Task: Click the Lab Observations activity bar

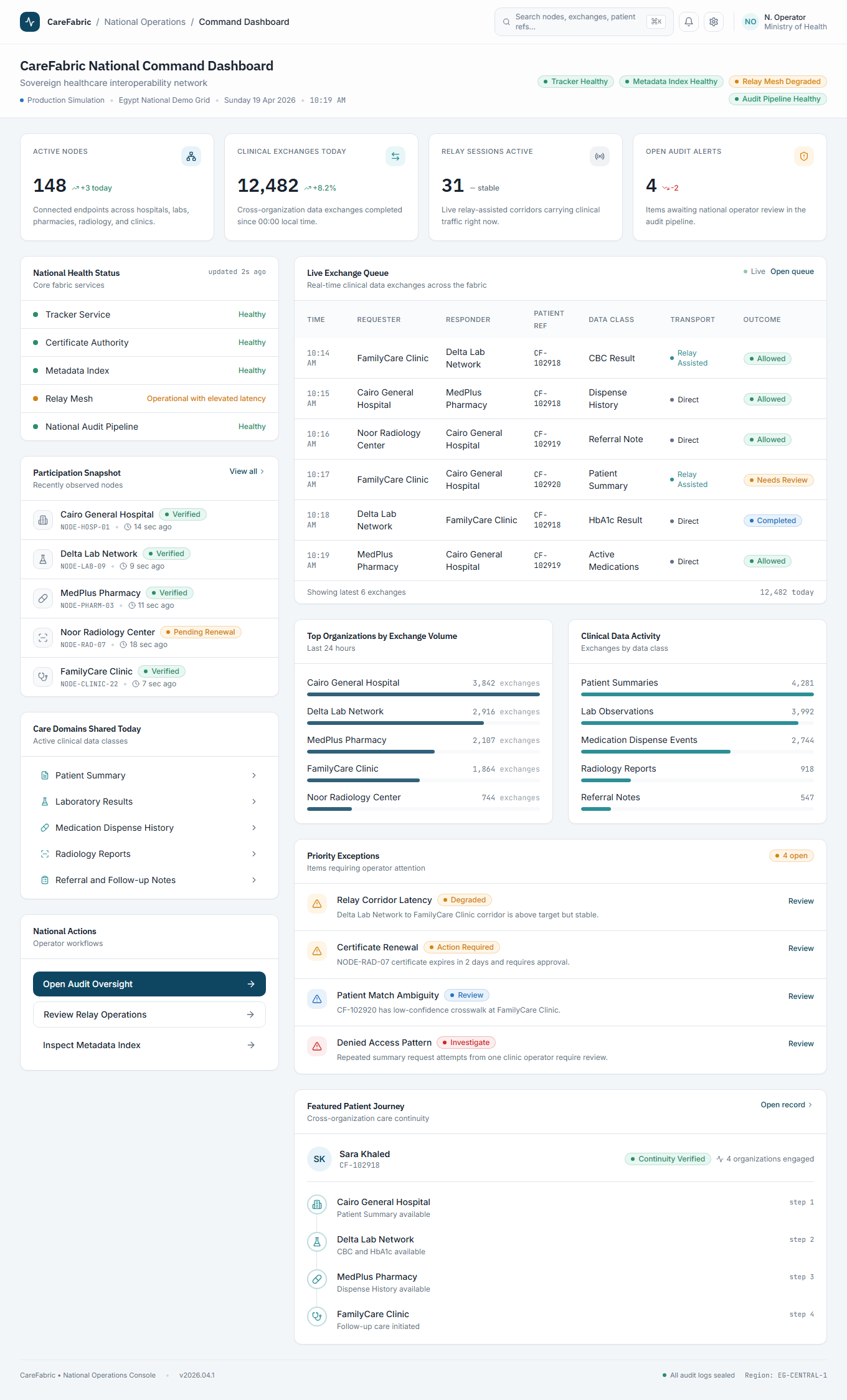Action: pos(698,723)
